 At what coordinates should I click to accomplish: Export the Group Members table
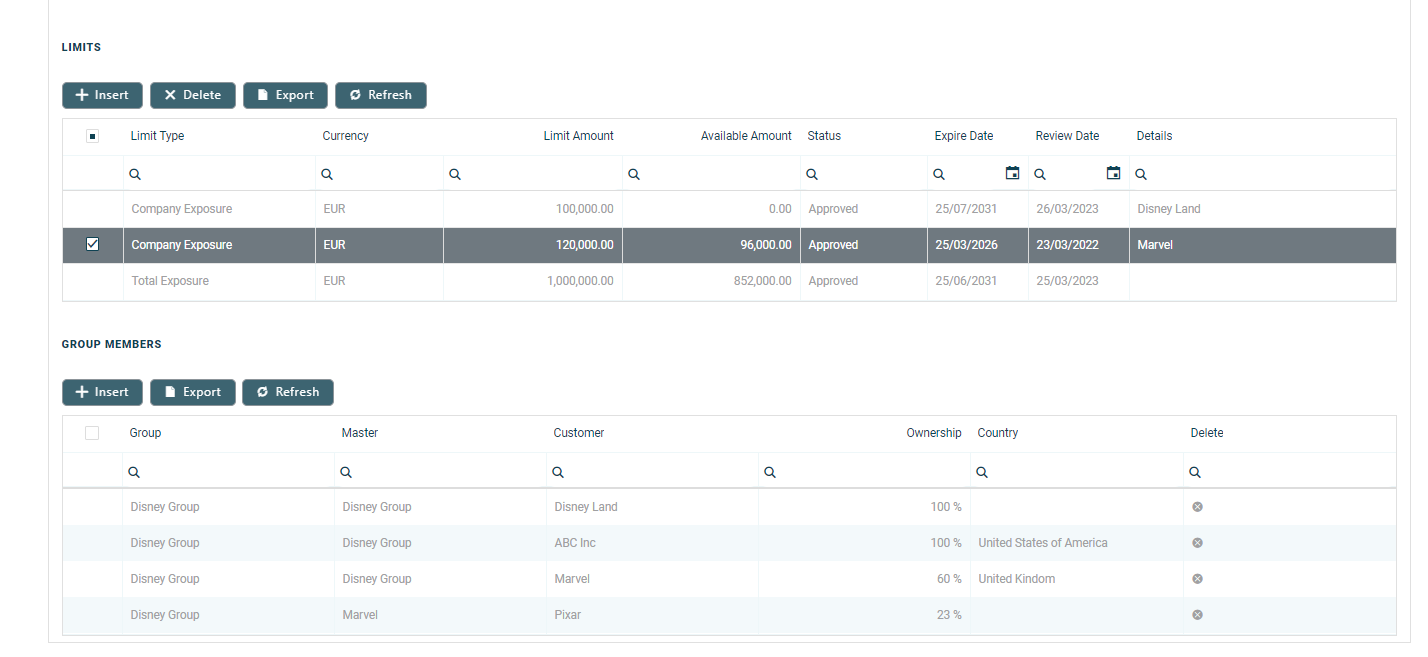click(193, 392)
